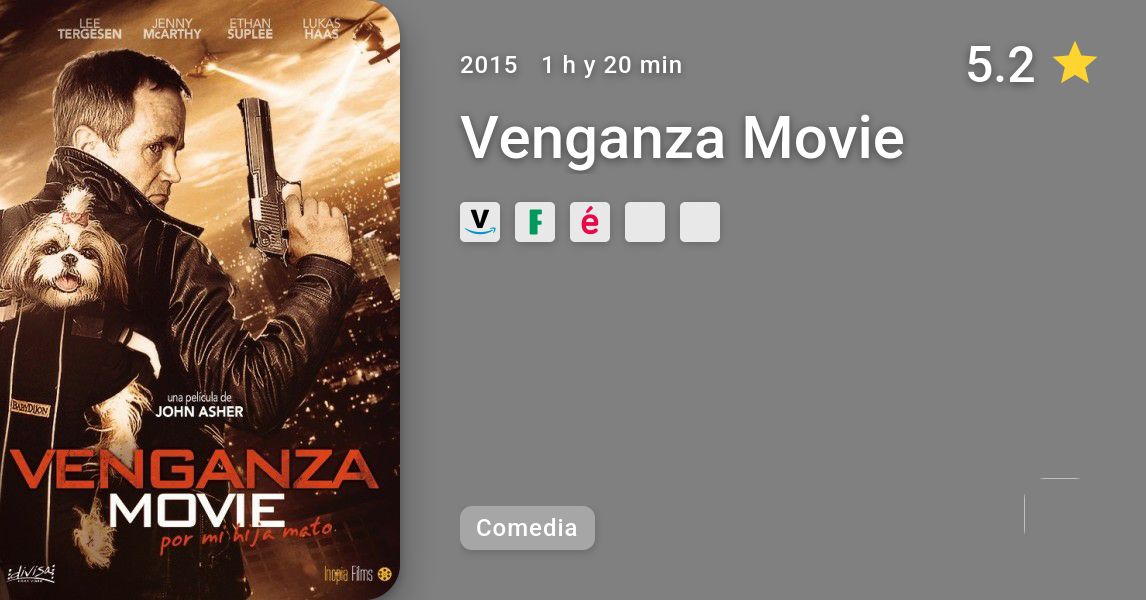Screen dimensions: 1146x600
Task: Click the last blank provider tile
Action: 699,222
